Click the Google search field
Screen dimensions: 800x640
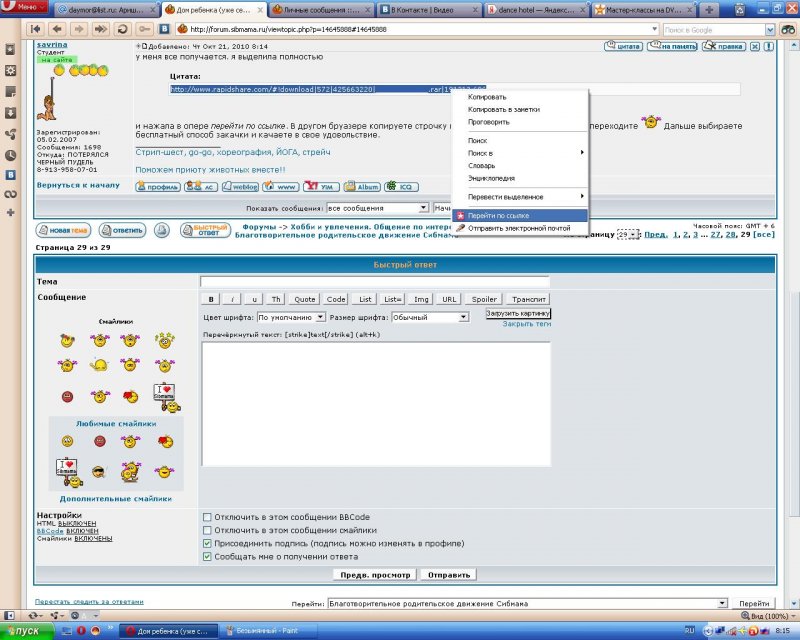[x=714, y=30]
